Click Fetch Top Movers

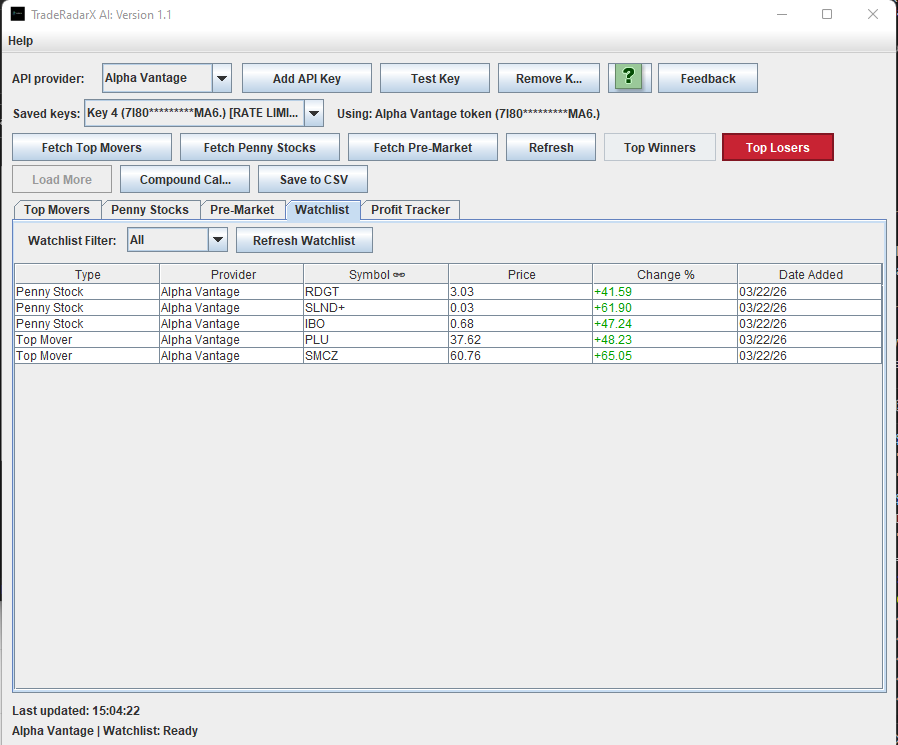point(91,147)
